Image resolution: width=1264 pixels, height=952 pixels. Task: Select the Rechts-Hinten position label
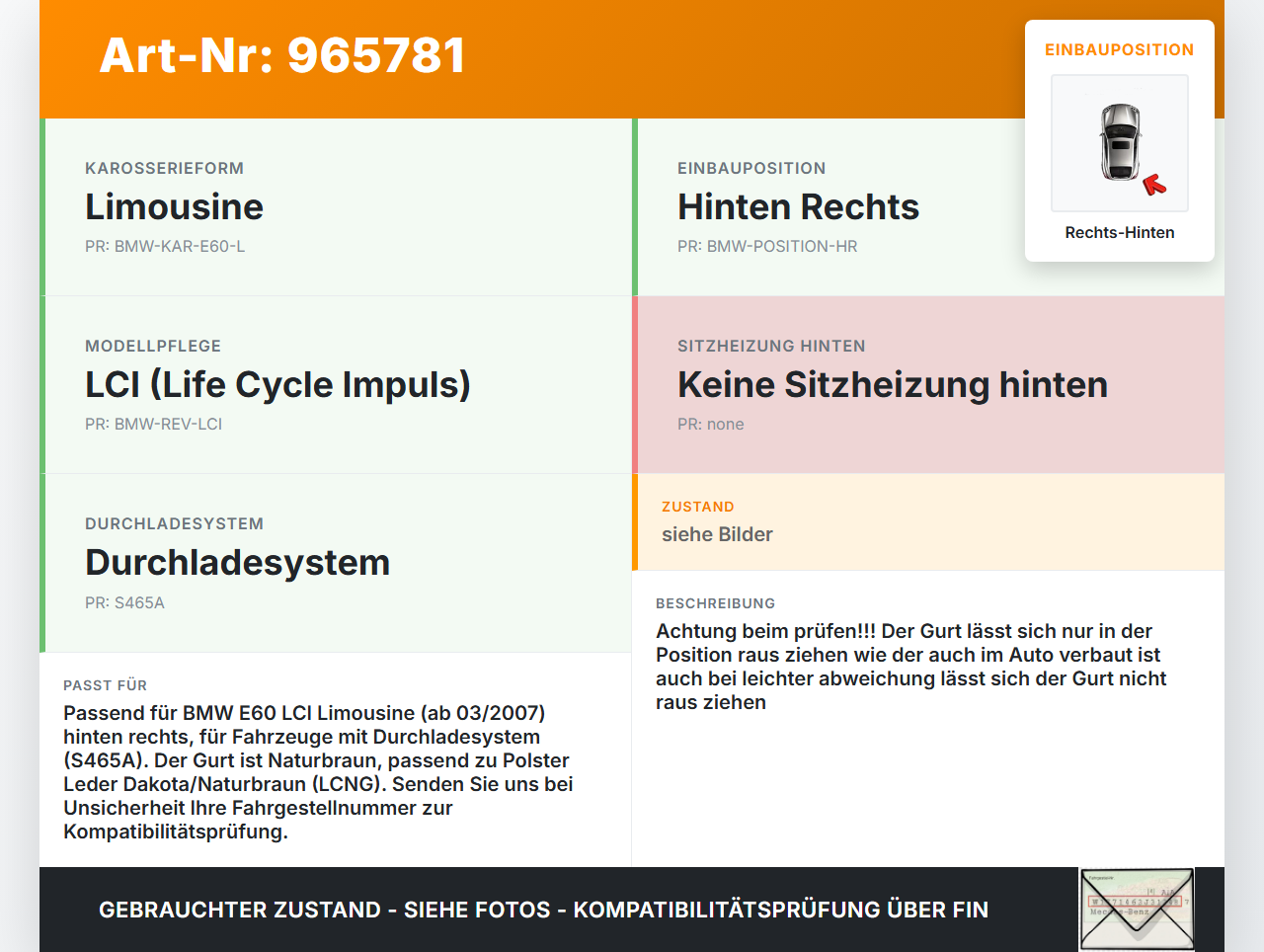click(1119, 232)
